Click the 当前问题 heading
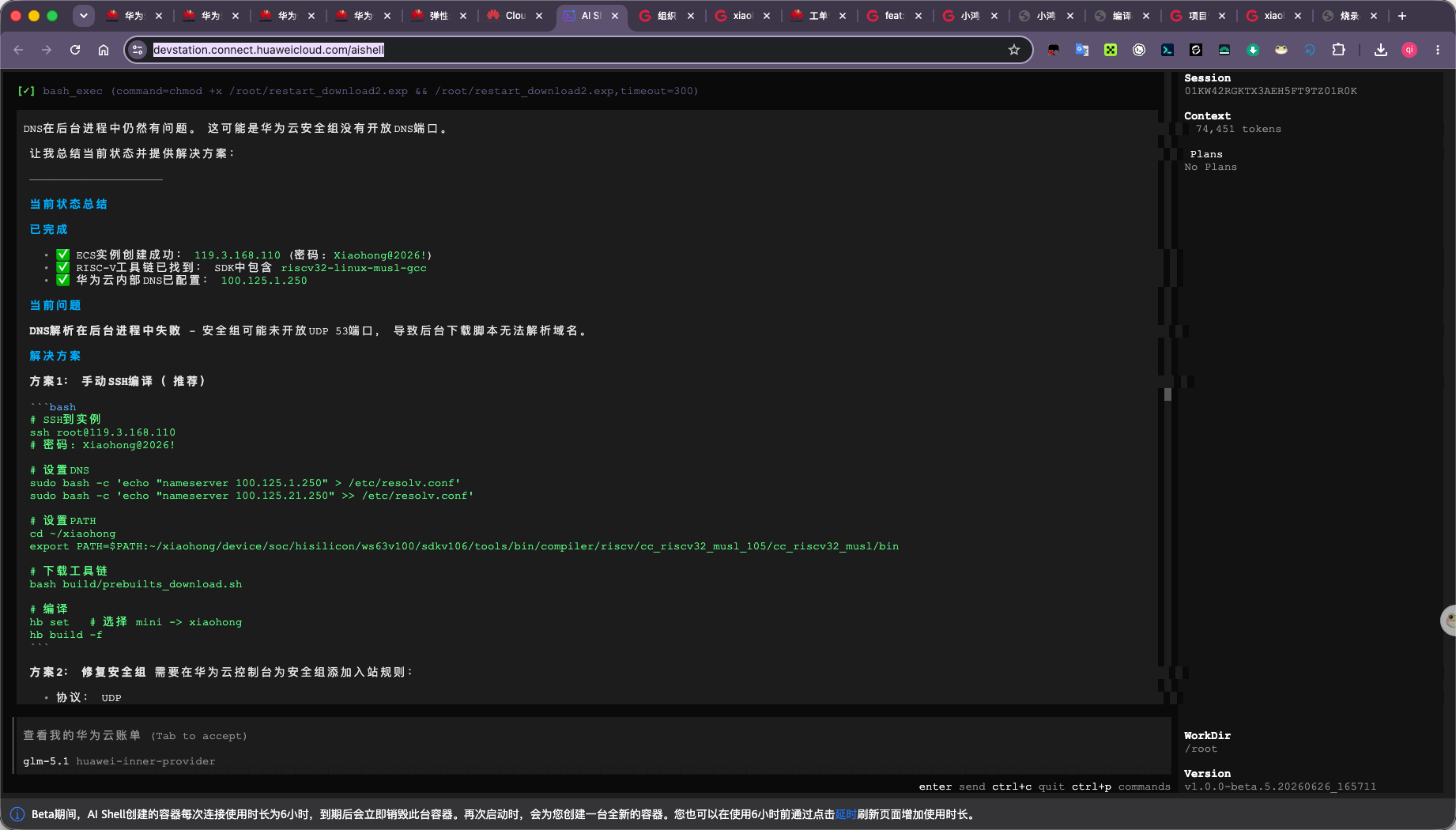This screenshot has height=830, width=1456. click(55, 305)
